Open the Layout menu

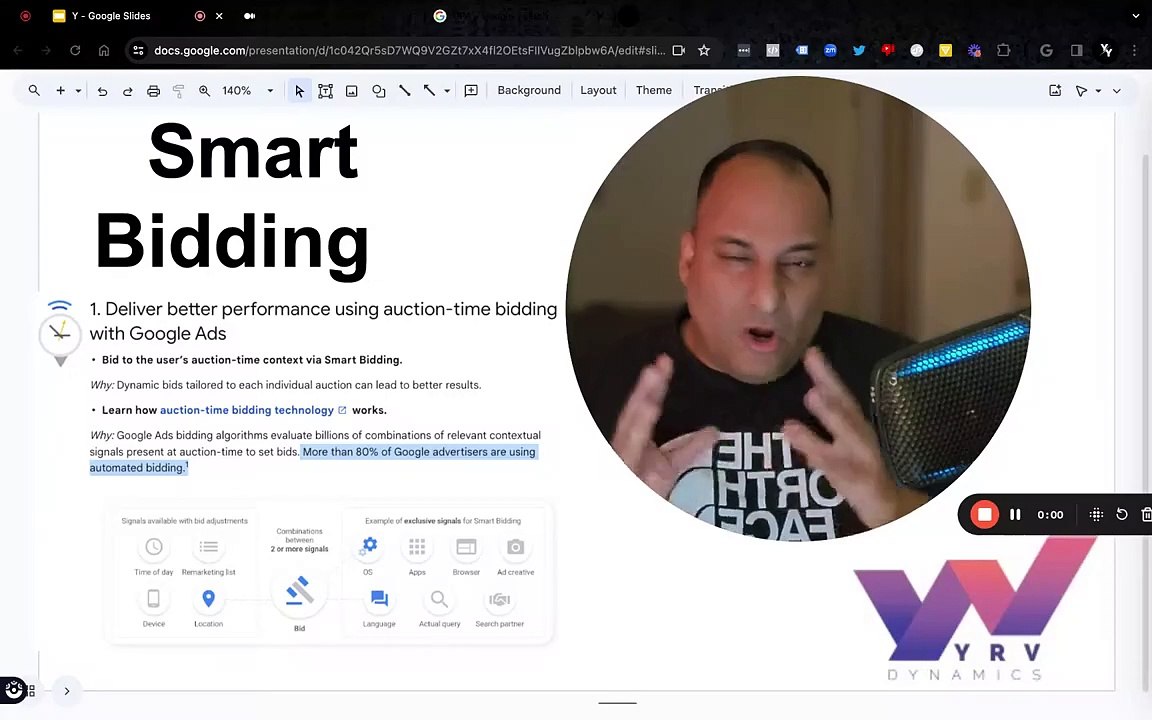tap(598, 90)
